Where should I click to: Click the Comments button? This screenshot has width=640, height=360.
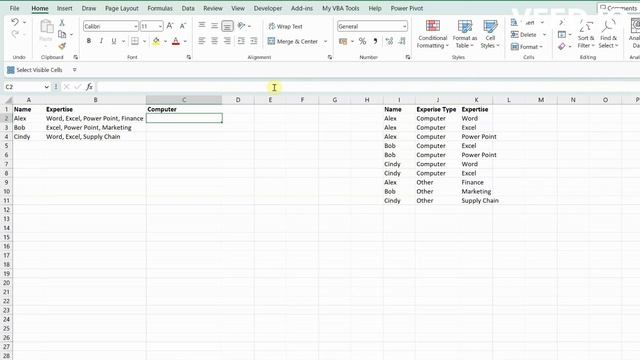619,8
